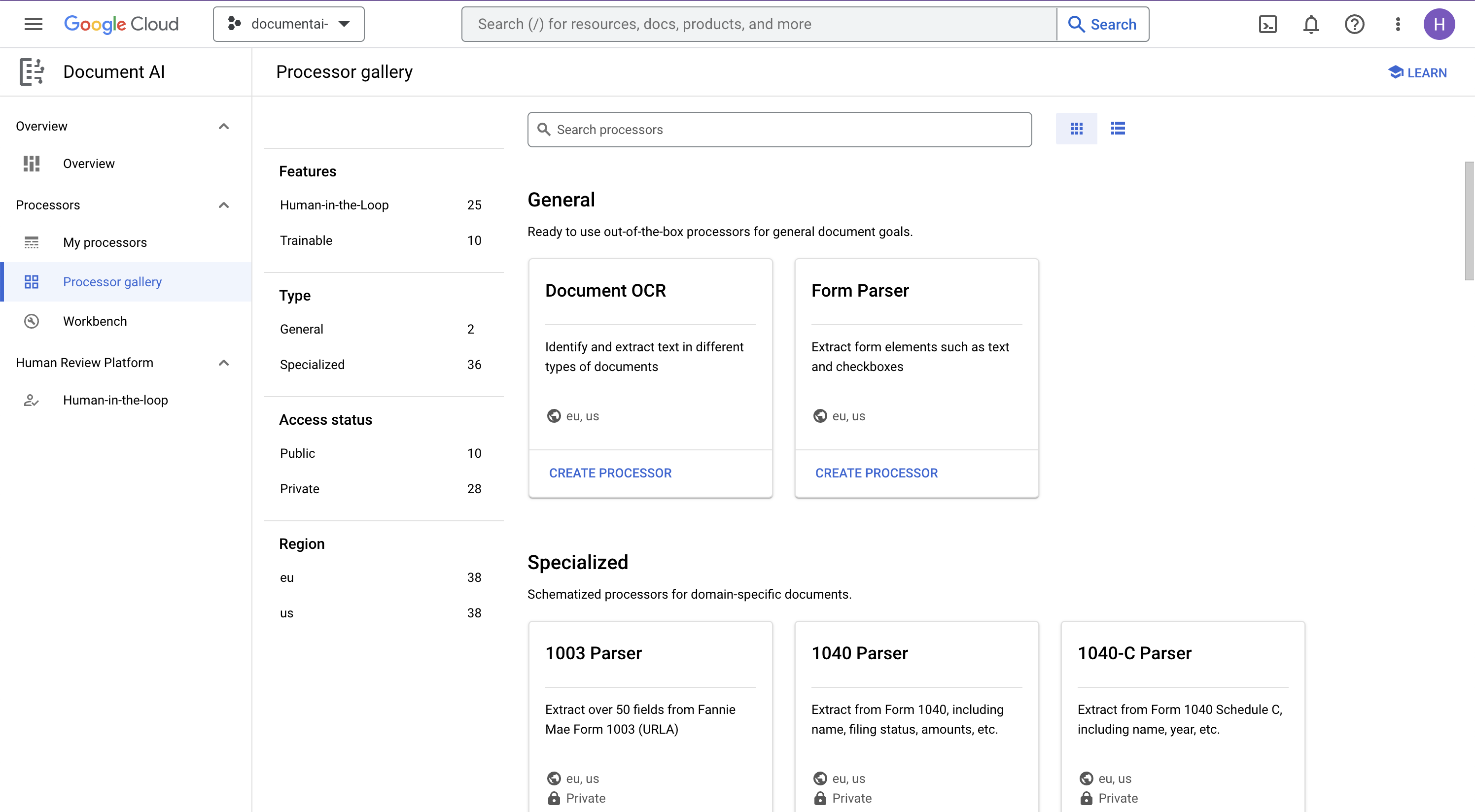The width and height of the screenshot is (1475, 812).
Task: Select the General type filter
Action: (x=301, y=329)
